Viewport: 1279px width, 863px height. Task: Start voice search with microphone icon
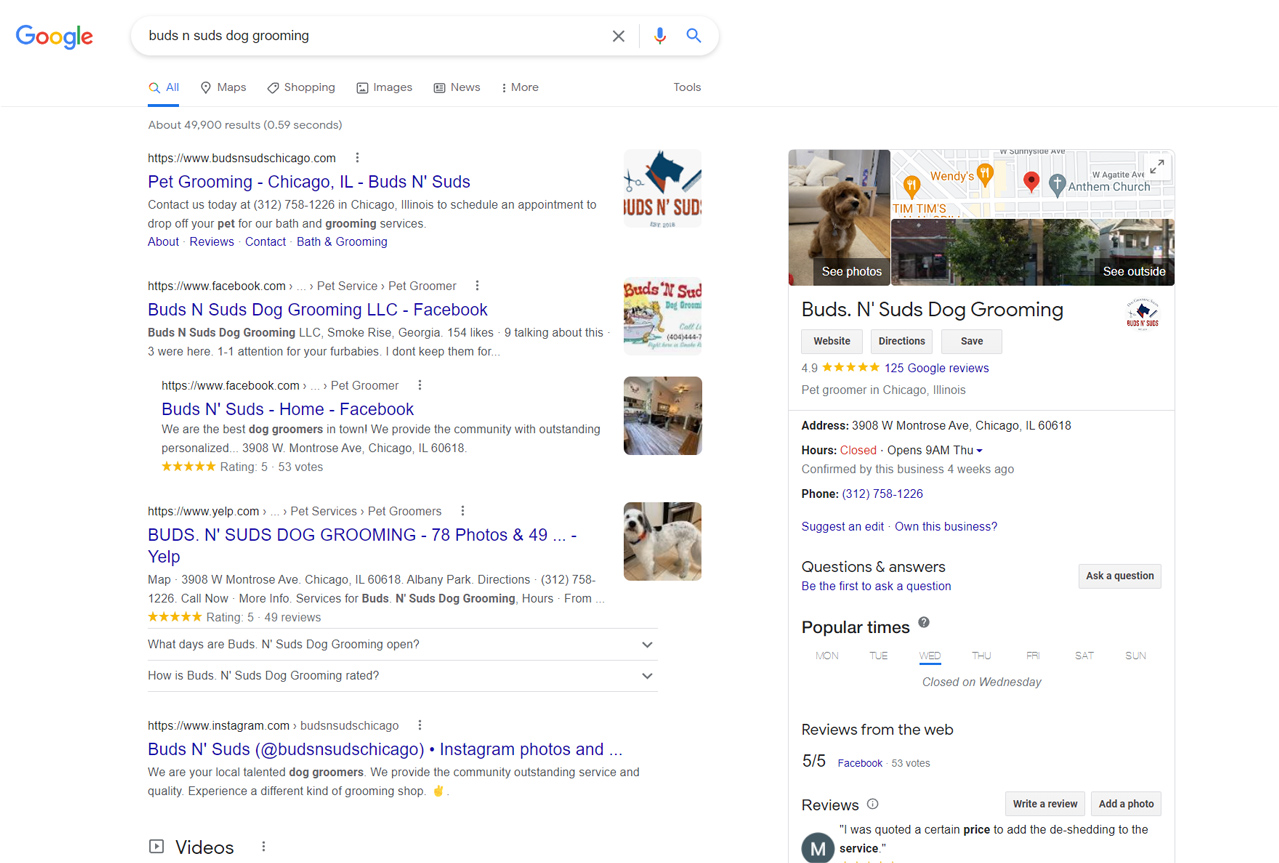[x=659, y=36]
